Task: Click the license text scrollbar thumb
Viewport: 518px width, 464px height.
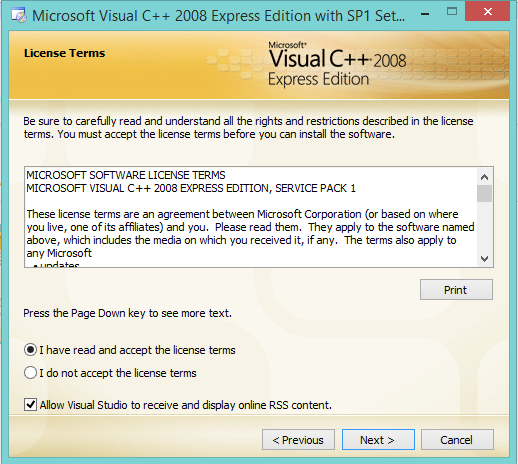Action: point(484,193)
